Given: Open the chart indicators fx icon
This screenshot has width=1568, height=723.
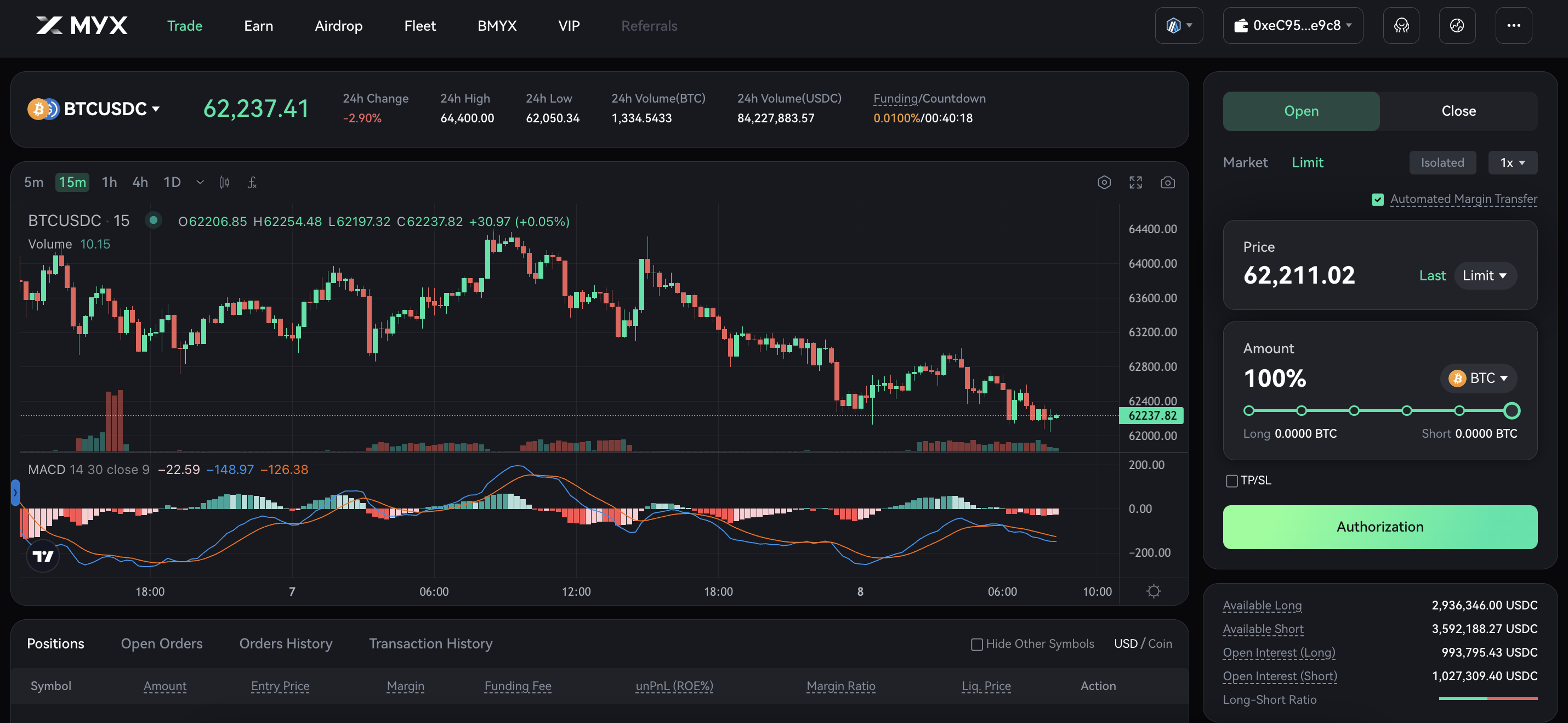Looking at the screenshot, I should click(x=252, y=182).
